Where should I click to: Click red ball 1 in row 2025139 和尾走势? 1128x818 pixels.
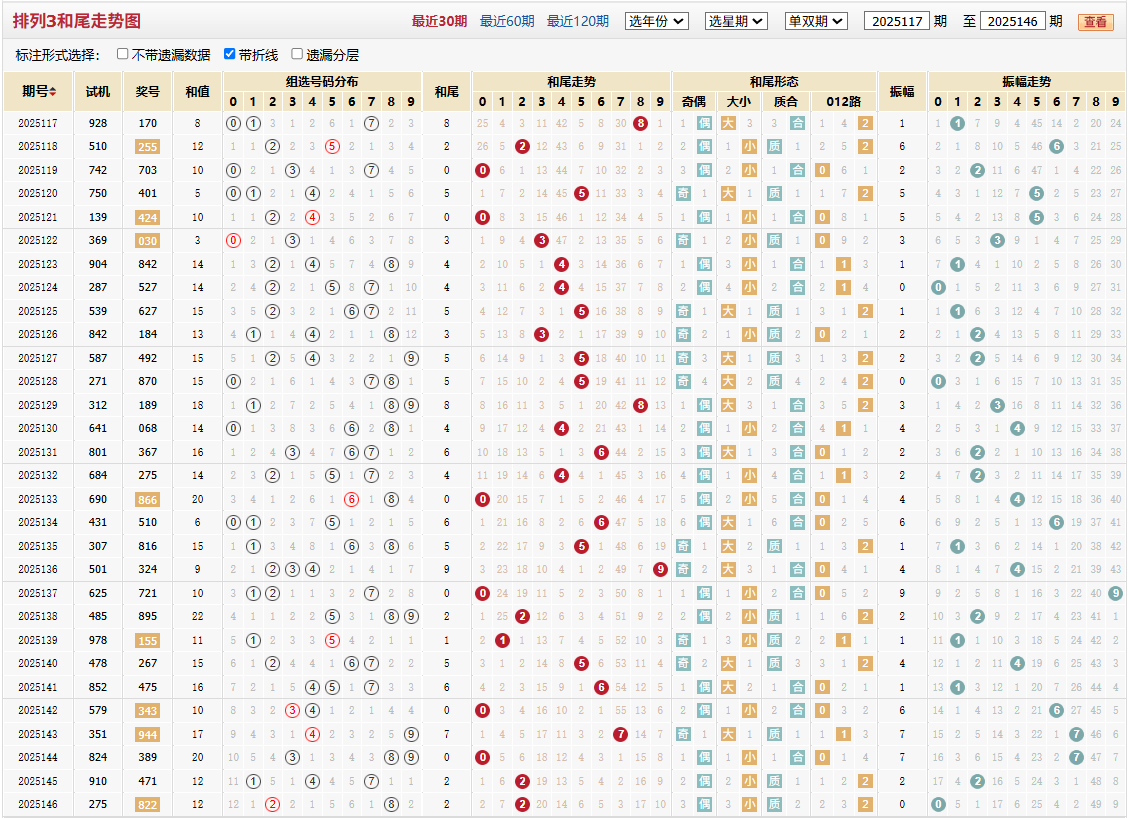coord(502,640)
